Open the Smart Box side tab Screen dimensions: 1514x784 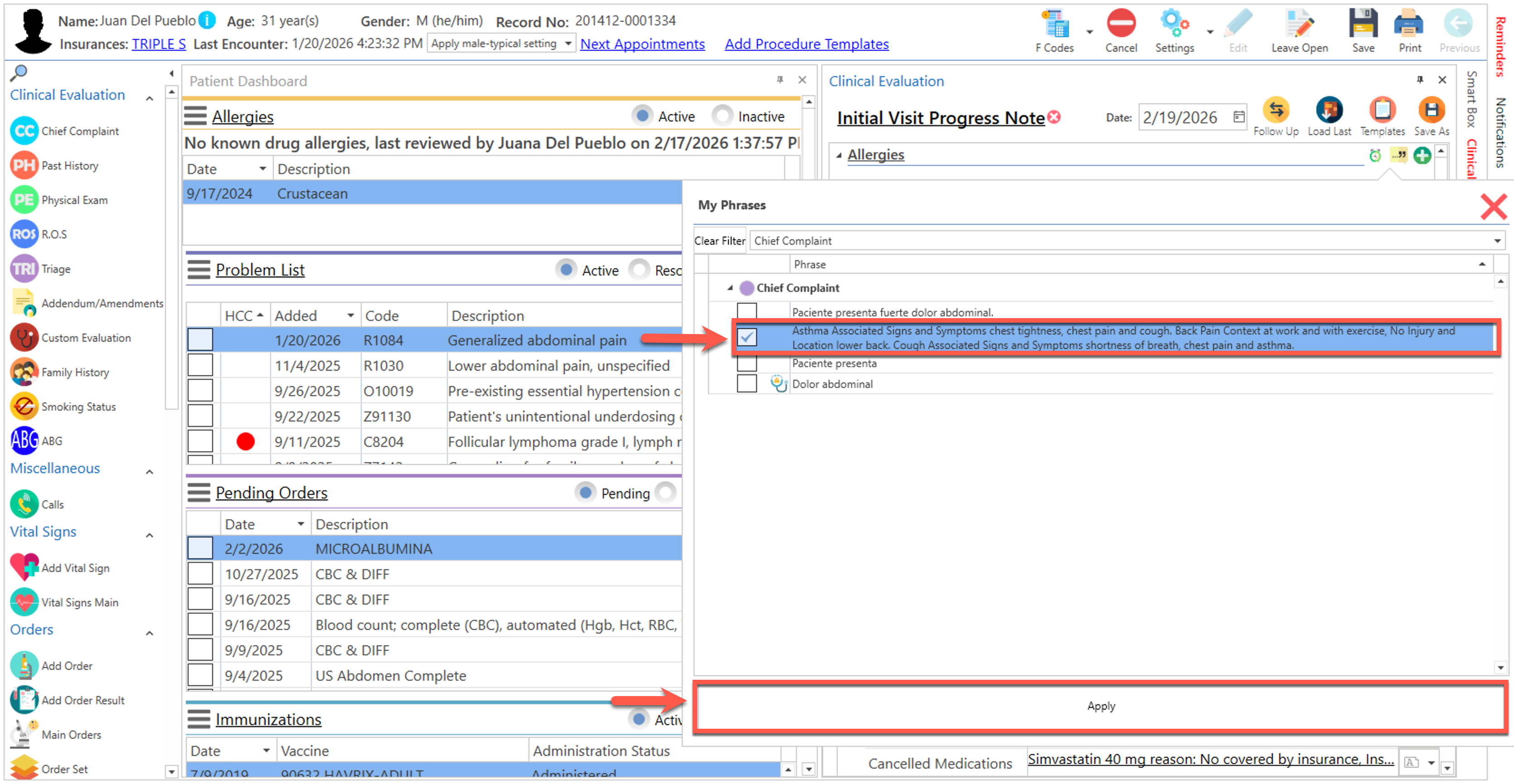[1471, 99]
